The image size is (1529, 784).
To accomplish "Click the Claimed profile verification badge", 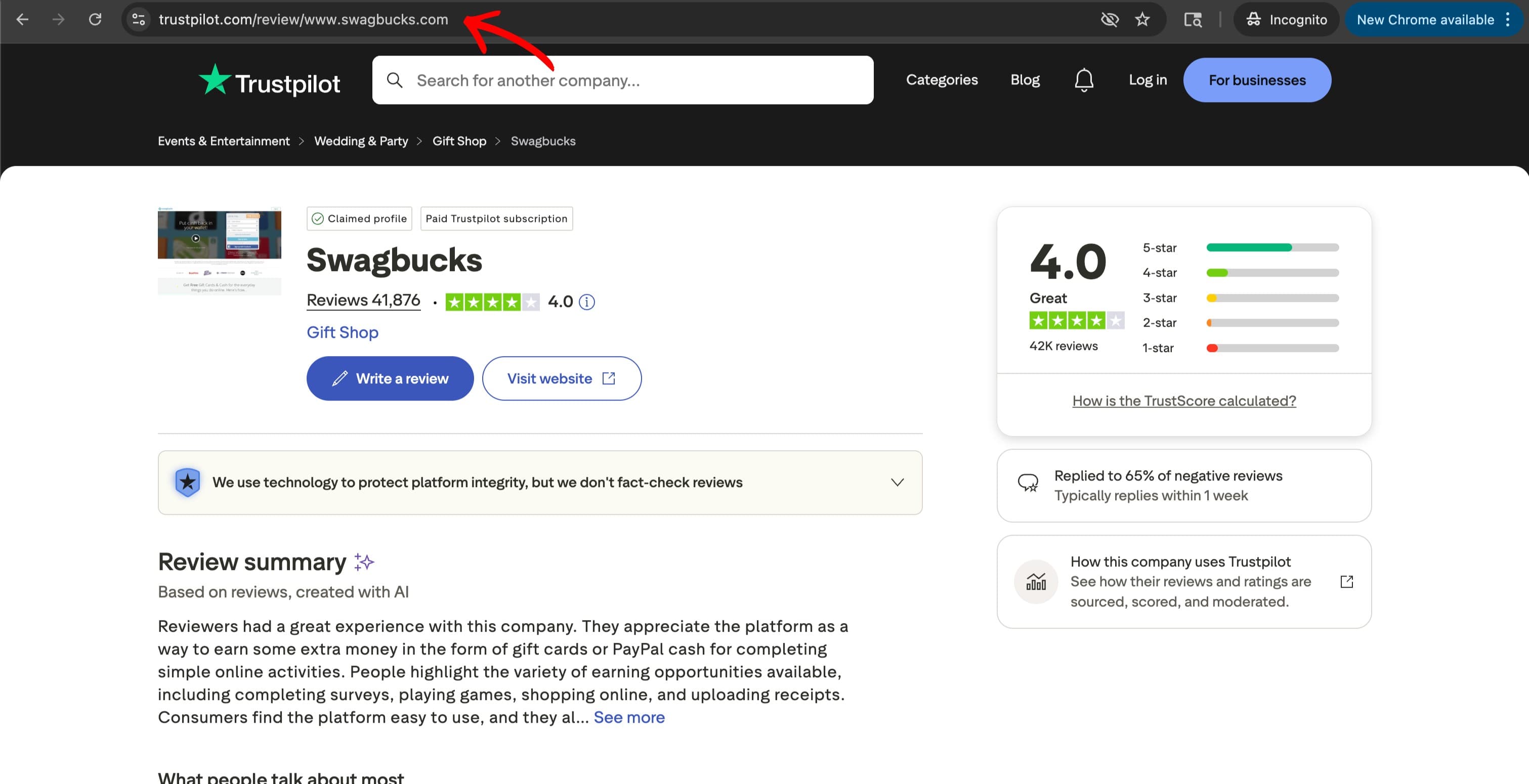I will [359, 219].
